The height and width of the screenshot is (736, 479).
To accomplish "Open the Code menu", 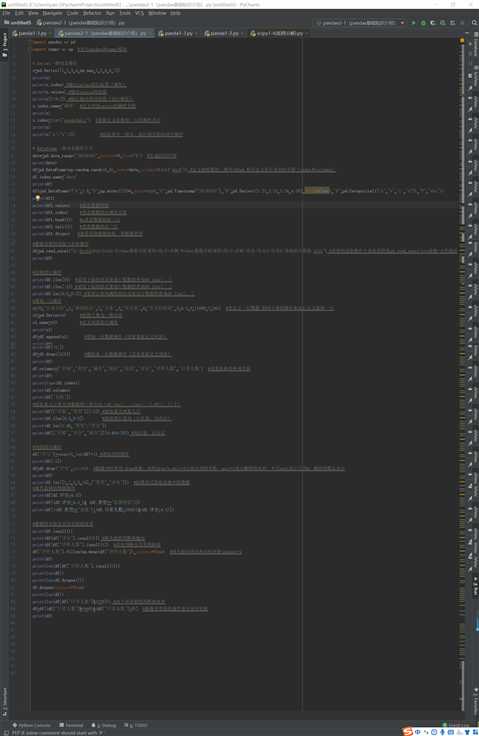I will [73, 13].
